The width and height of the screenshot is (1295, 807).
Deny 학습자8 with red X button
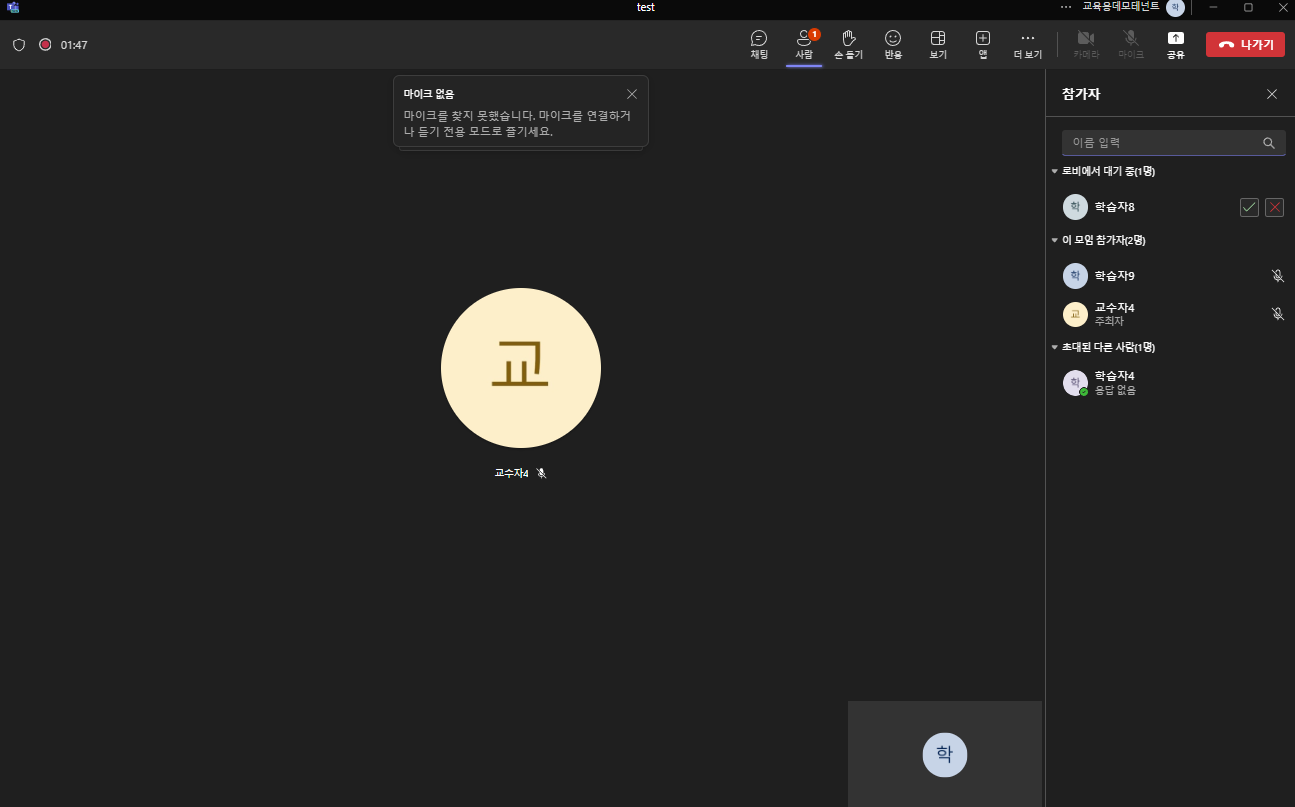pos(1274,207)
